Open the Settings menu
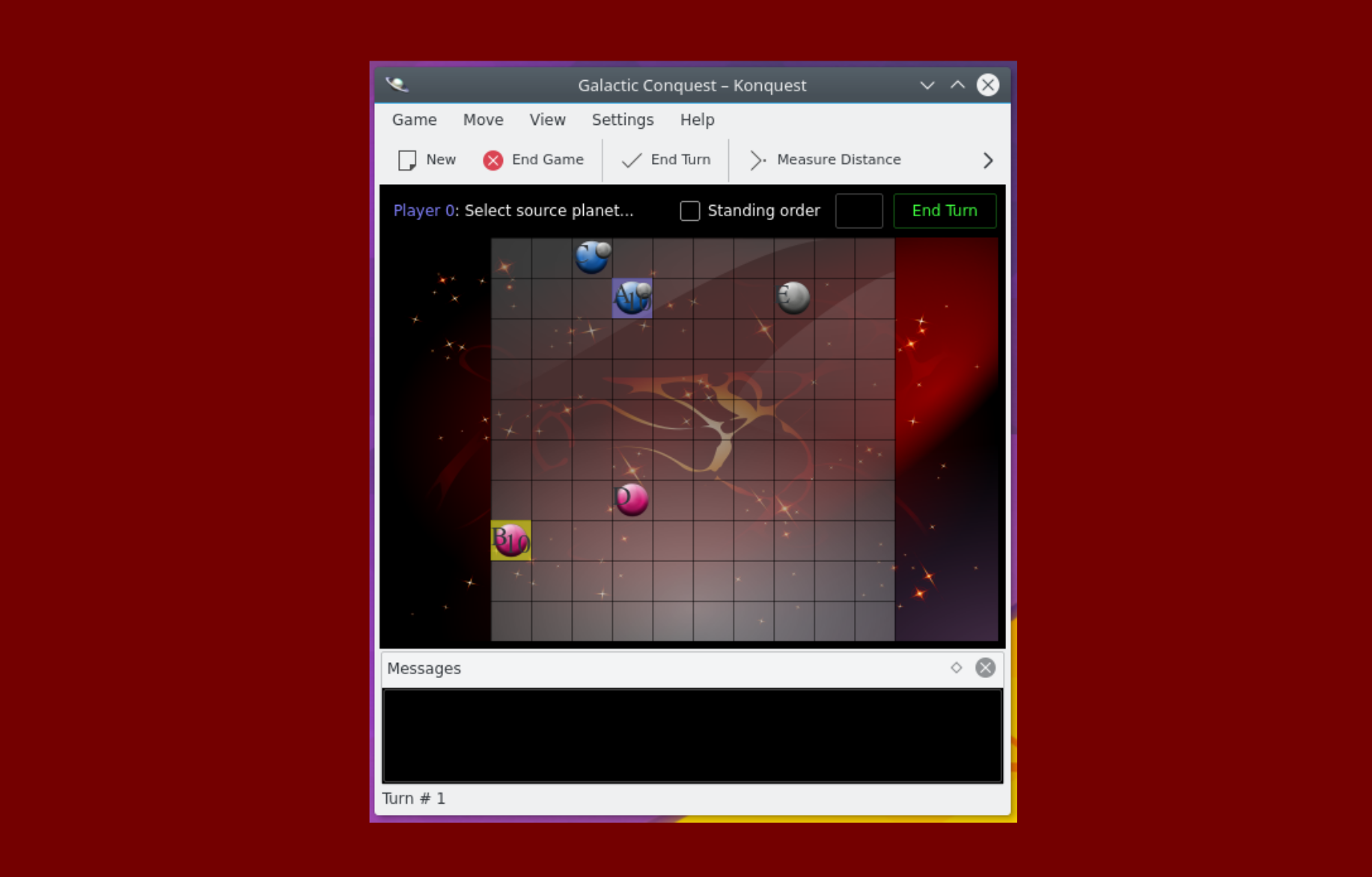The width and height of the screenshot is (1372, 877). [623, 120]
